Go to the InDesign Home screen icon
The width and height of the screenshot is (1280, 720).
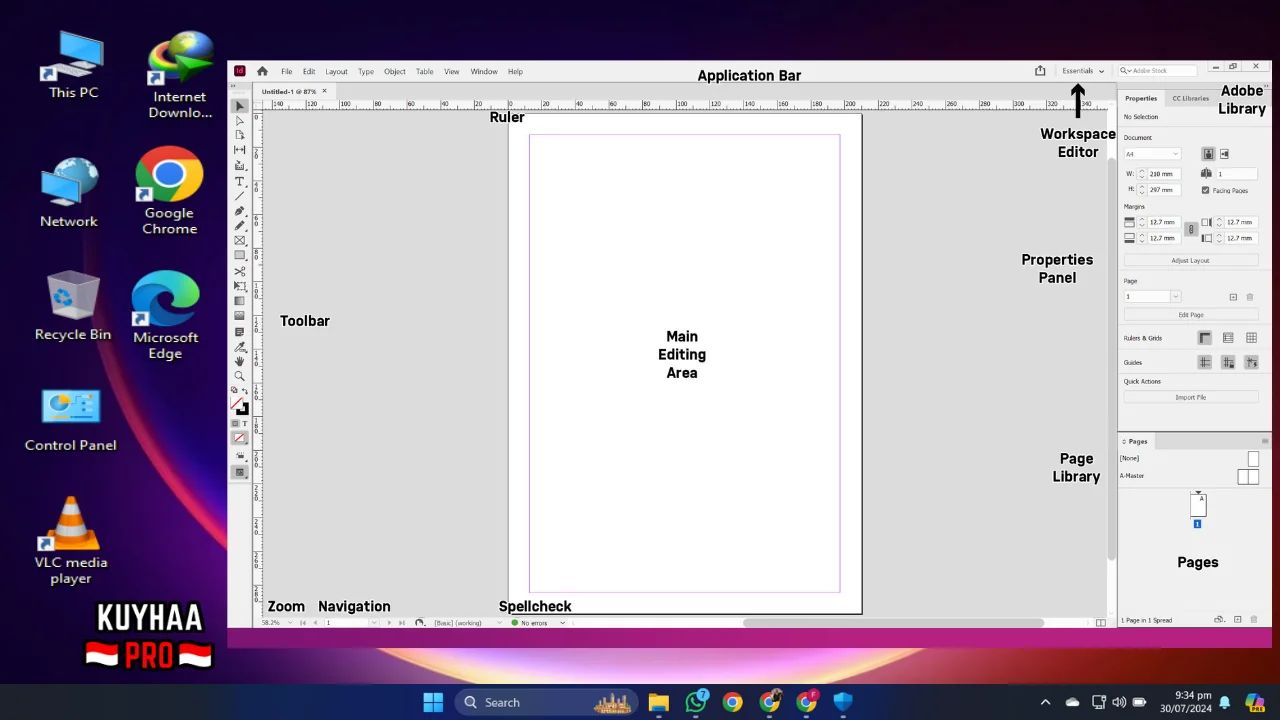(x=262, y=71)
